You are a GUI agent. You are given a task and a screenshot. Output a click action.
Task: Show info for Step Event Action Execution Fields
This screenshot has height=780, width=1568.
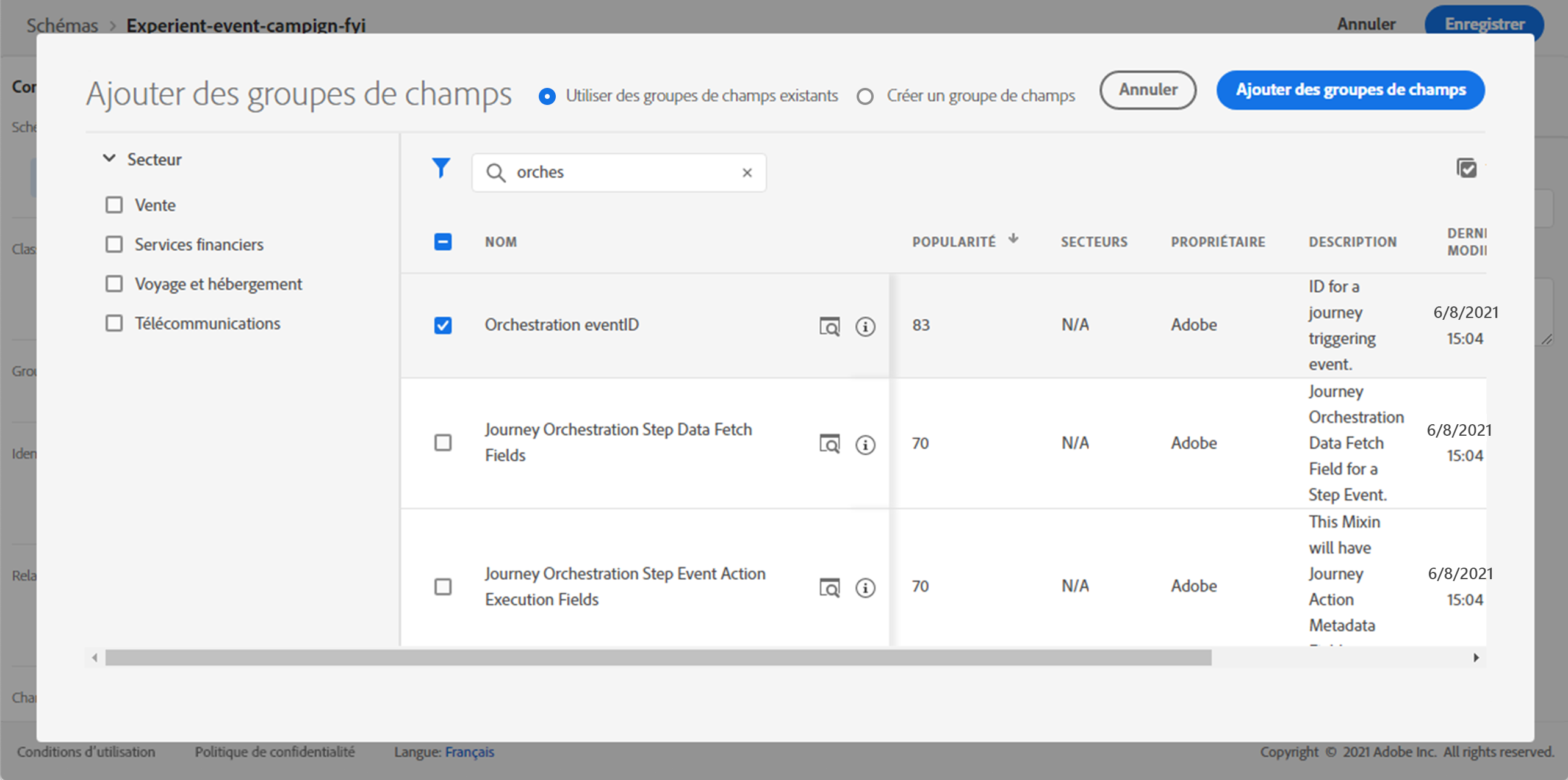click(x=865, y=587)
